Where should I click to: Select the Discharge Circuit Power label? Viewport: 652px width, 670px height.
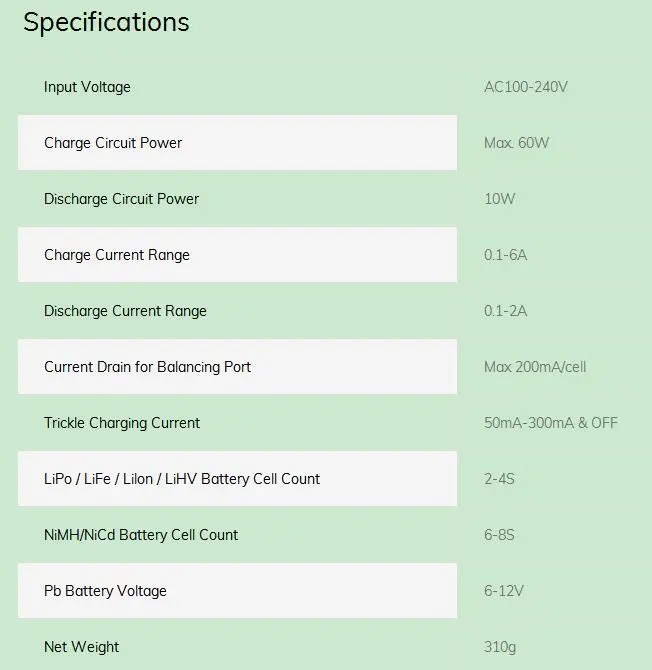(121, 199)
